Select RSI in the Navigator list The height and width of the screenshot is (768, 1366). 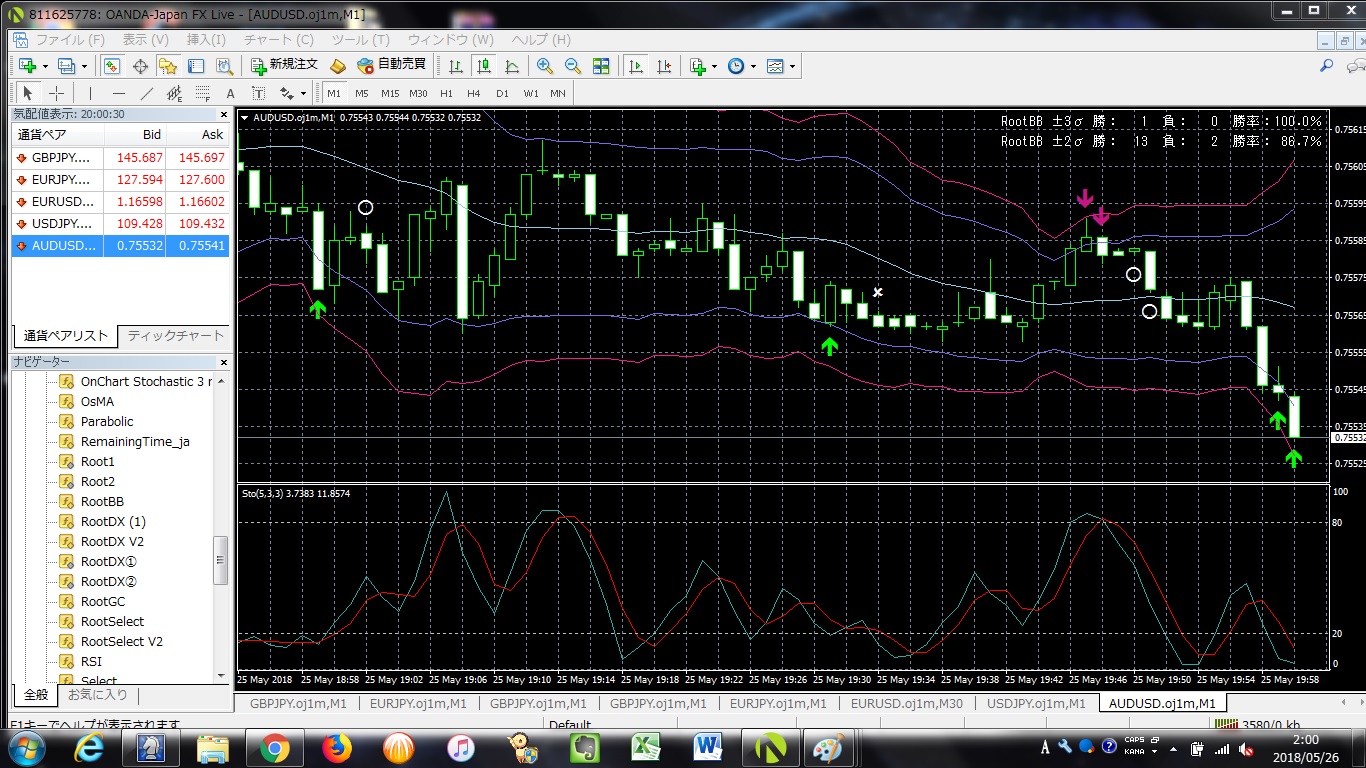[89, 661]
